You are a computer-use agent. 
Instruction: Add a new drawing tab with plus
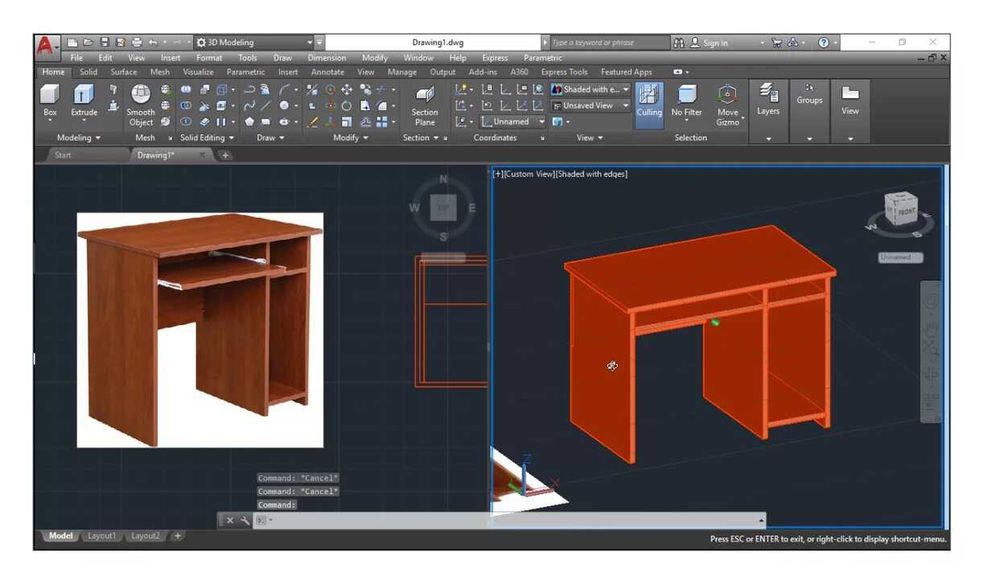[x=225, y=155]
